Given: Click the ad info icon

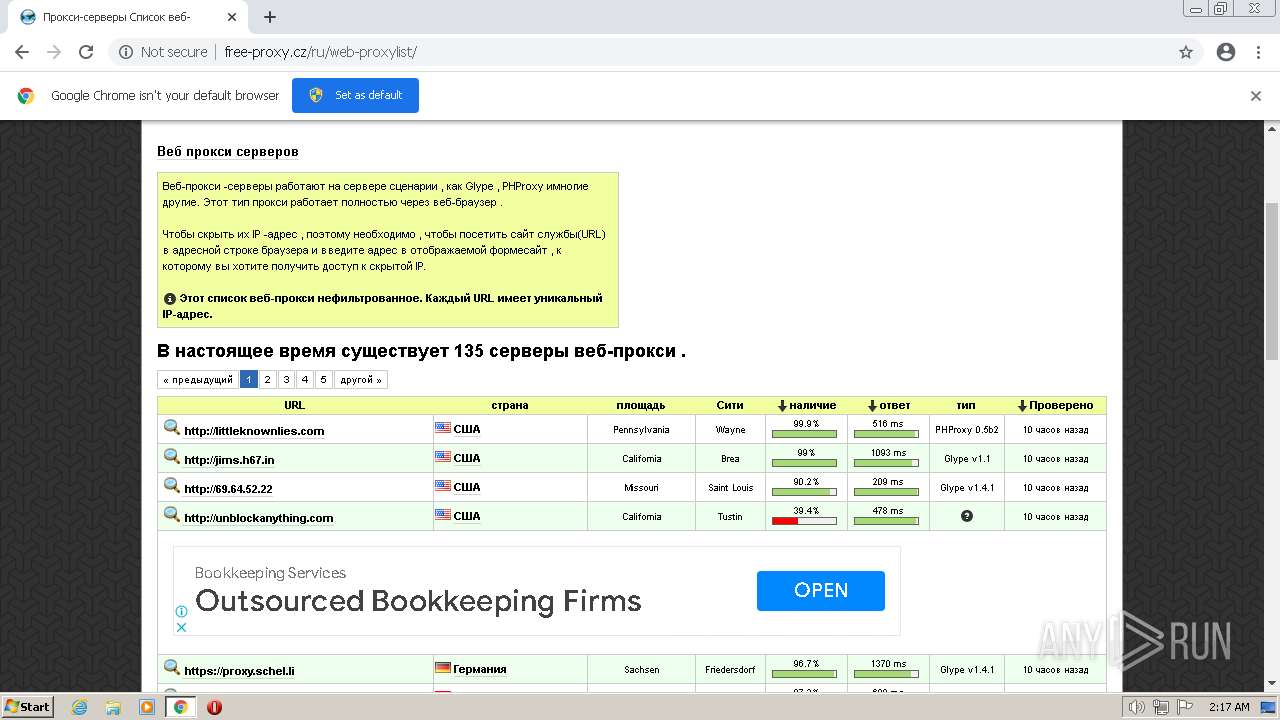Looking at the screenshot, I should 181,611.
